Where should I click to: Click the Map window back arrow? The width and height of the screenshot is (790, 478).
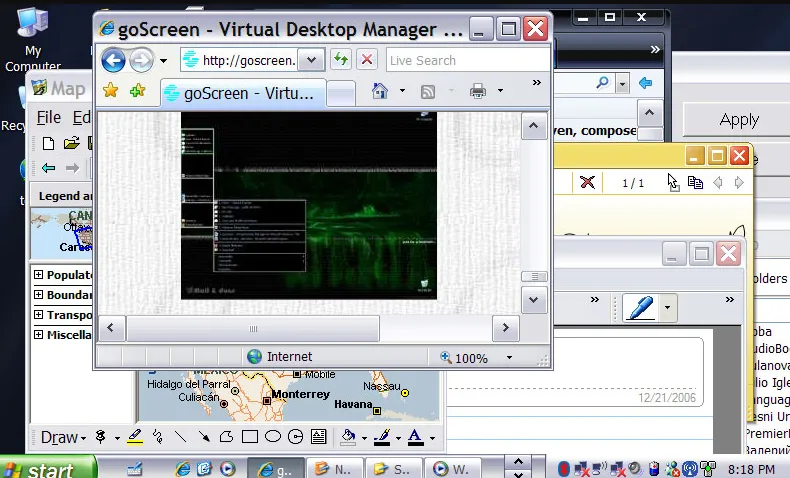click(x=48, y=168)
